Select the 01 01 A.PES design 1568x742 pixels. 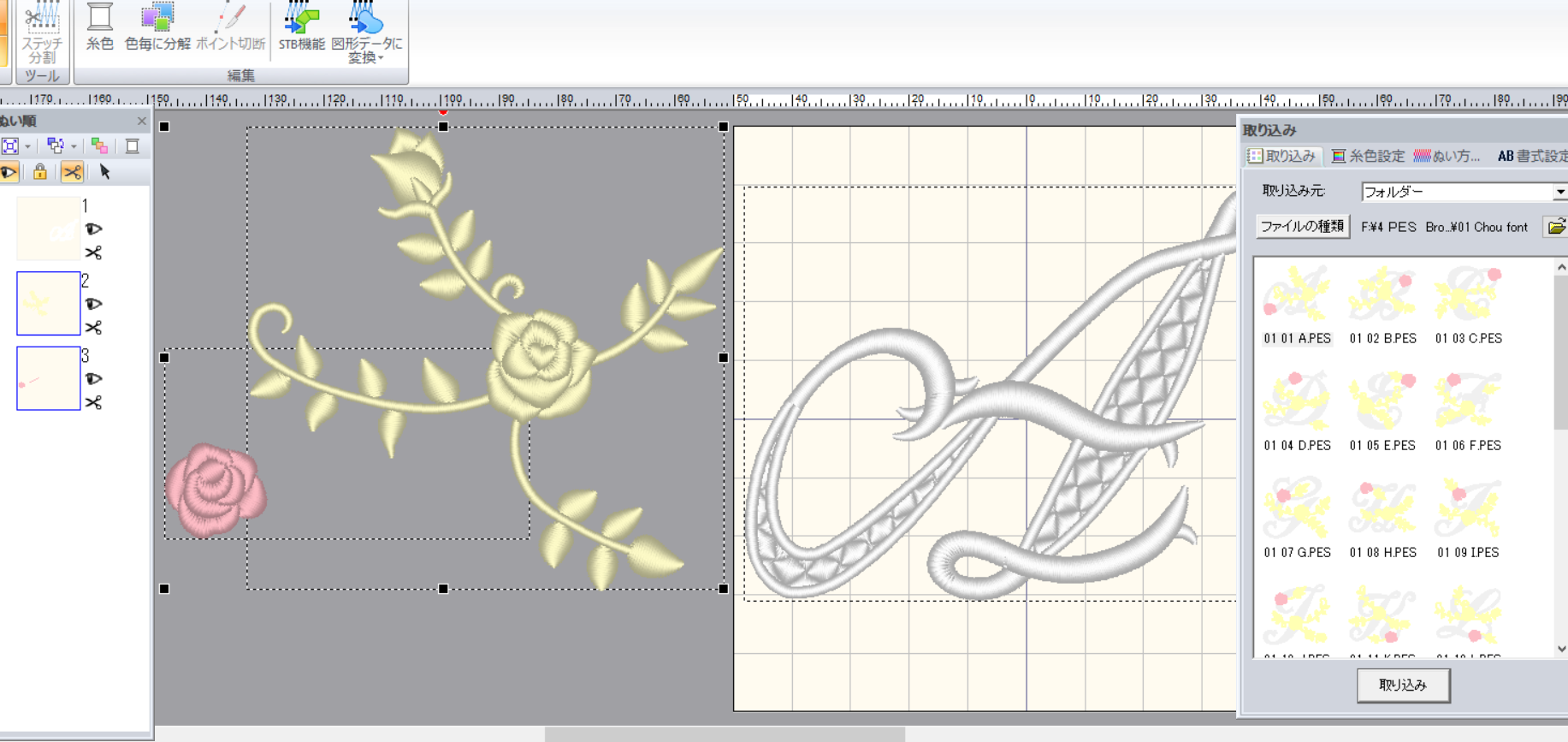(x=1297, y=305)
